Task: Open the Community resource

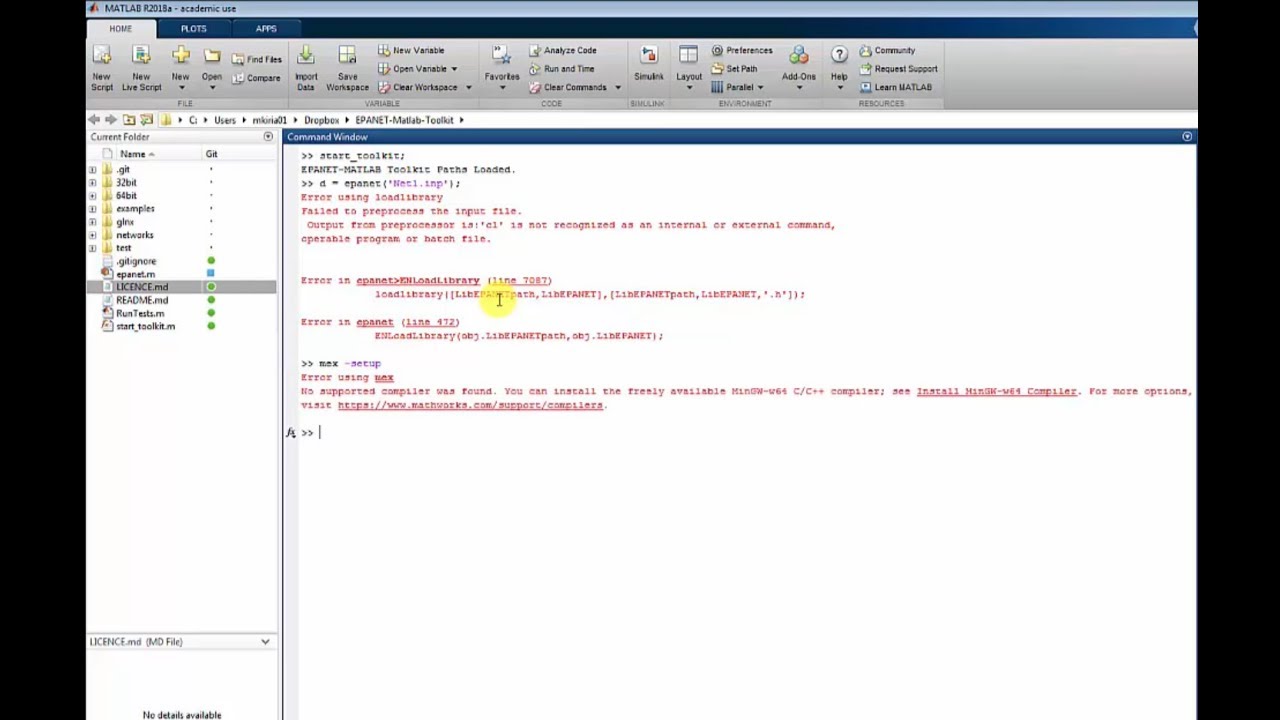Action: pyautogui.click(x=887, y=50)
